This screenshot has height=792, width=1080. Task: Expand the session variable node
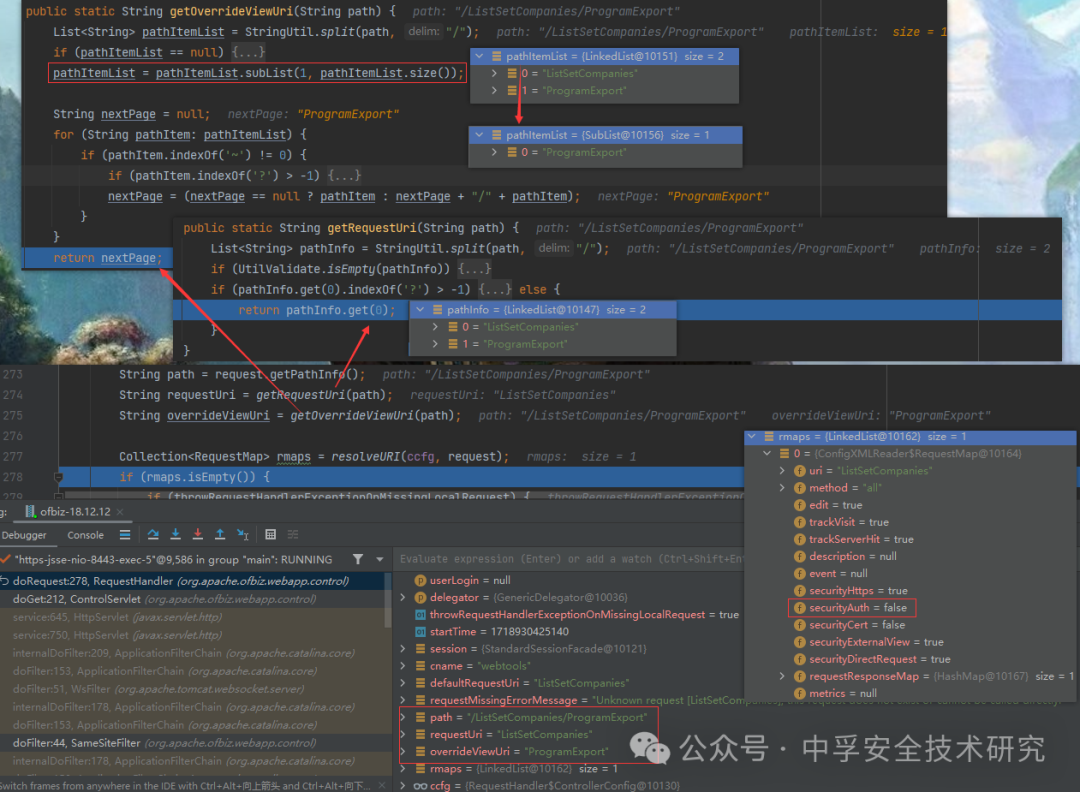(403, 649)
